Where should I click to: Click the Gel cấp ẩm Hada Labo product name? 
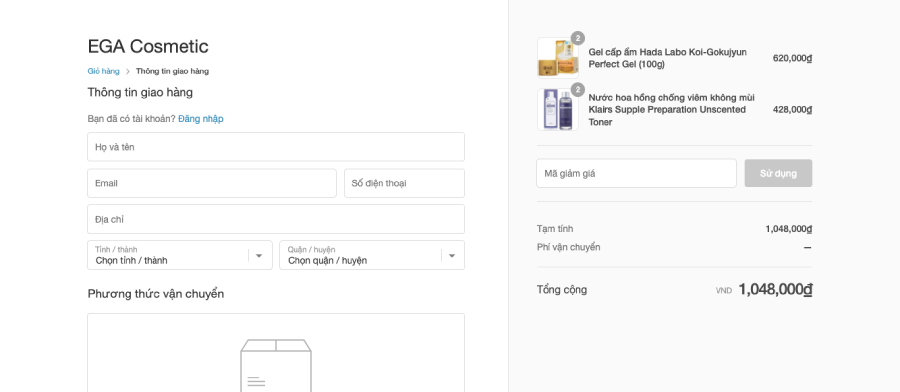click(668, 58)
